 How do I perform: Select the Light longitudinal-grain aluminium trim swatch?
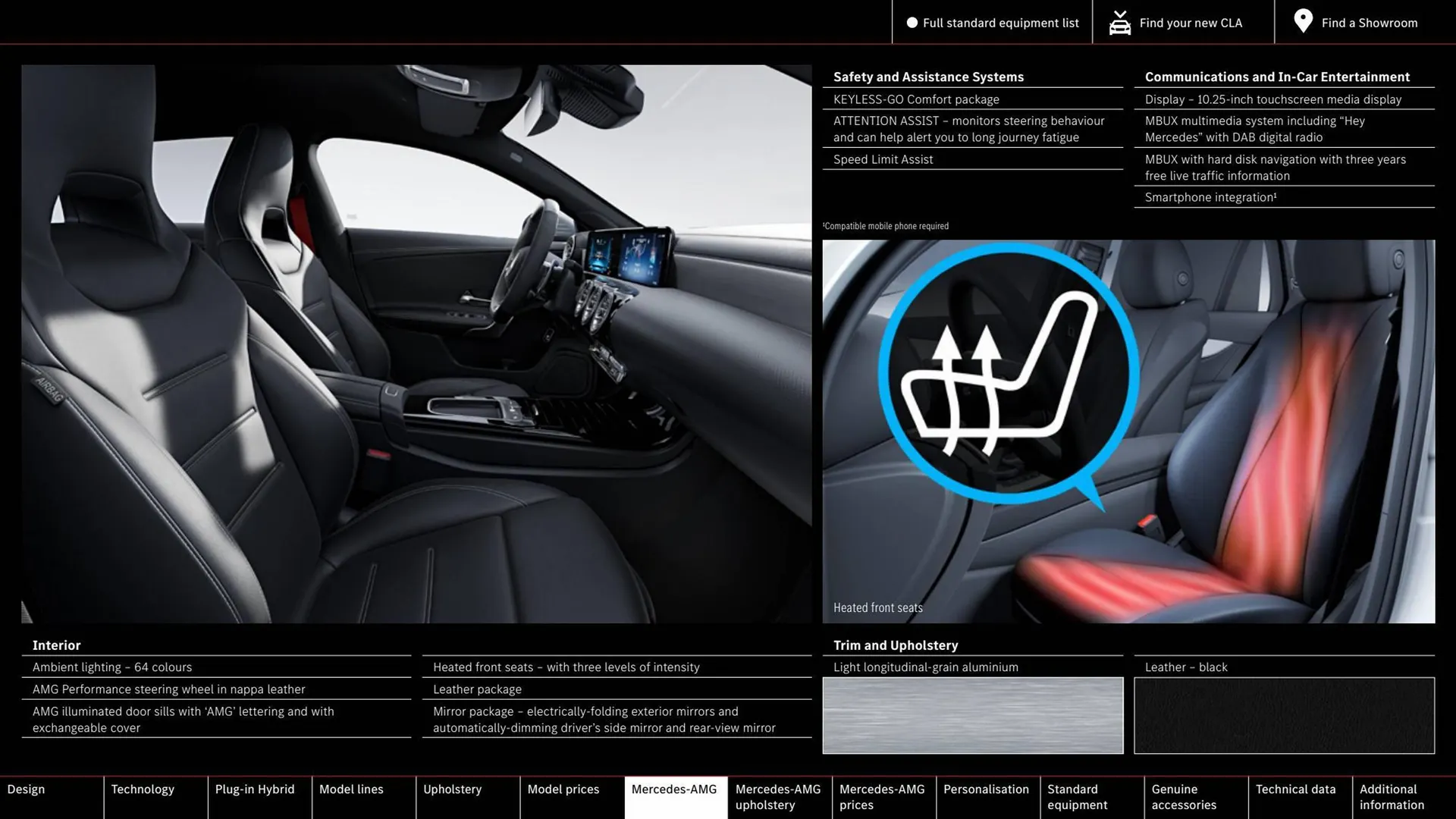tap(972, 714)
